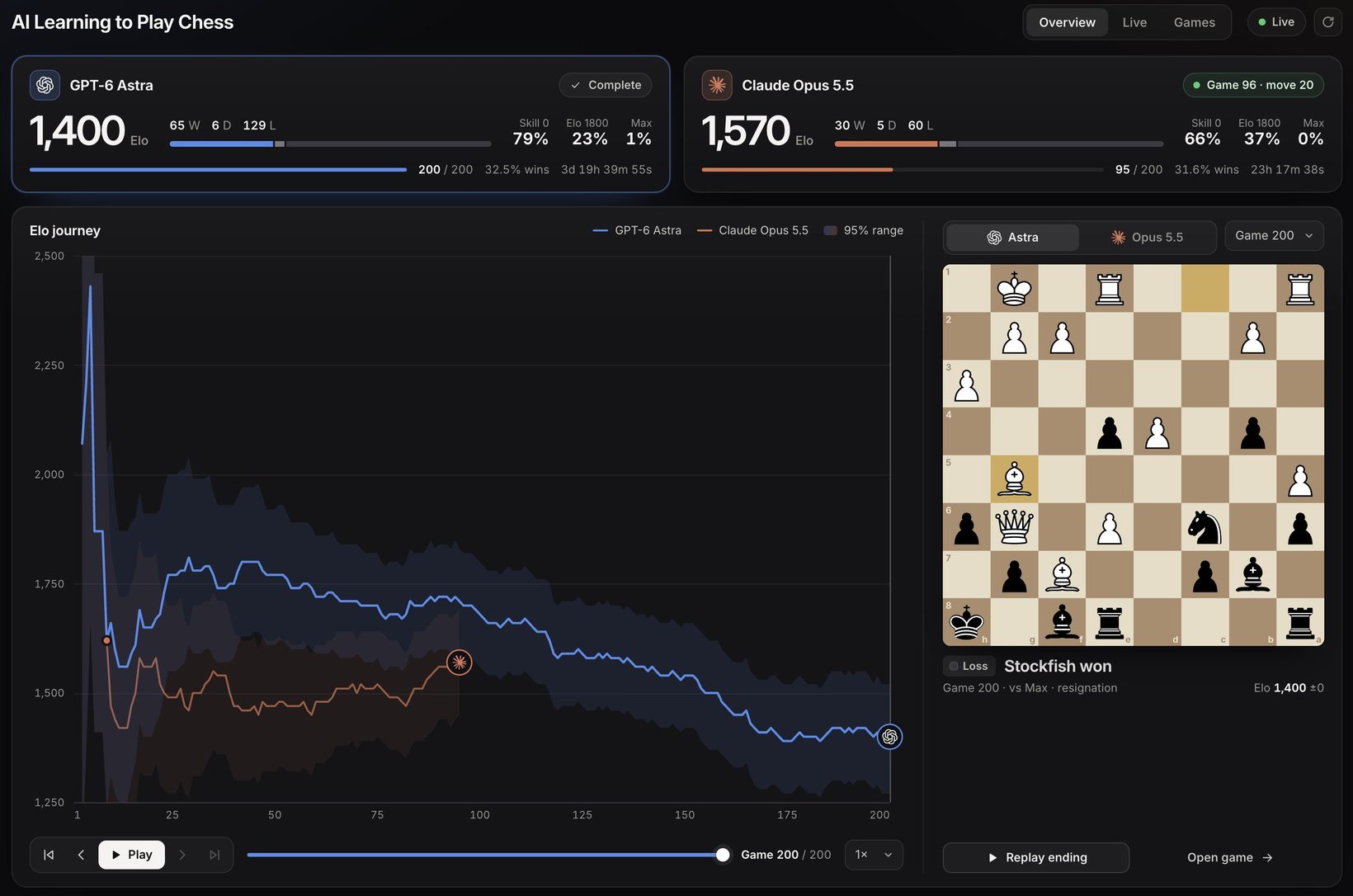Click the white king on rank 1

pos(1014,289)
